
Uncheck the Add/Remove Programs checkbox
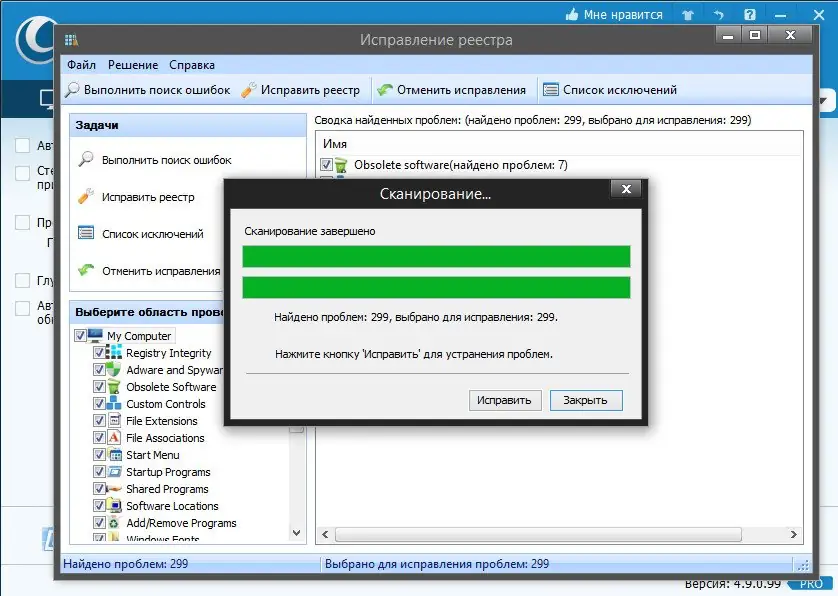click(x=99, y=522)
